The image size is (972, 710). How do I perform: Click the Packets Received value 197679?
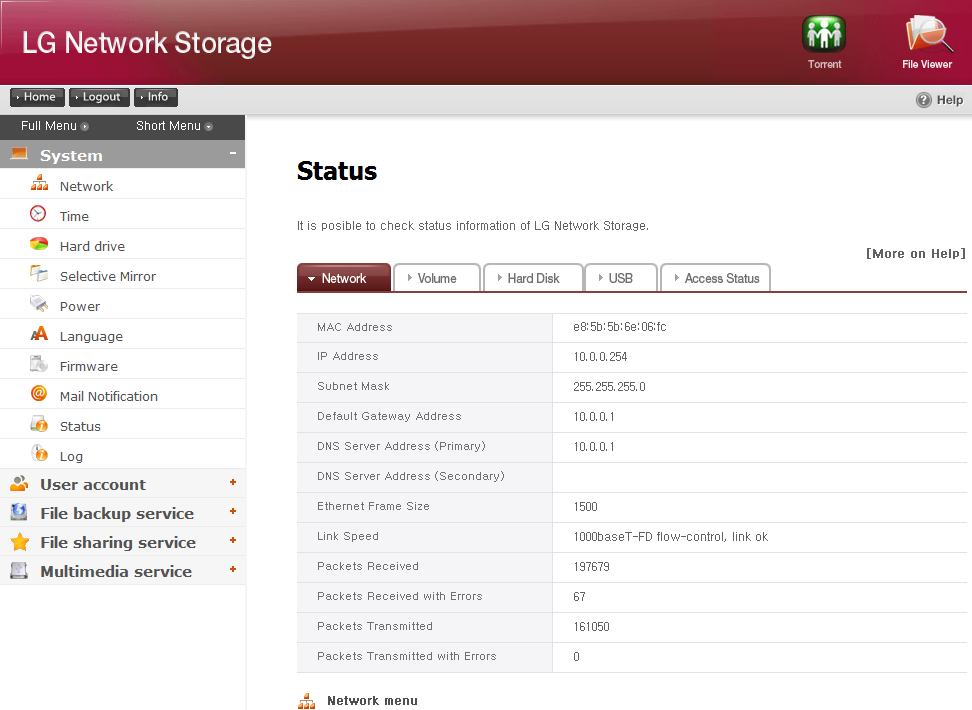pyautogui.click(x=591, y=567)
